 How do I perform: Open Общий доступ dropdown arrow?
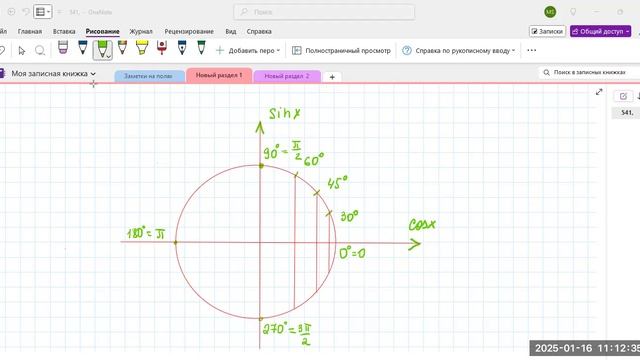pos(627,31)
